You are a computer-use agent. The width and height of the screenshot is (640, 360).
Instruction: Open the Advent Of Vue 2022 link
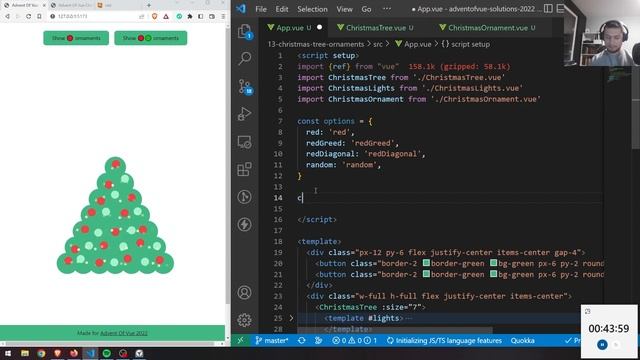124,333
